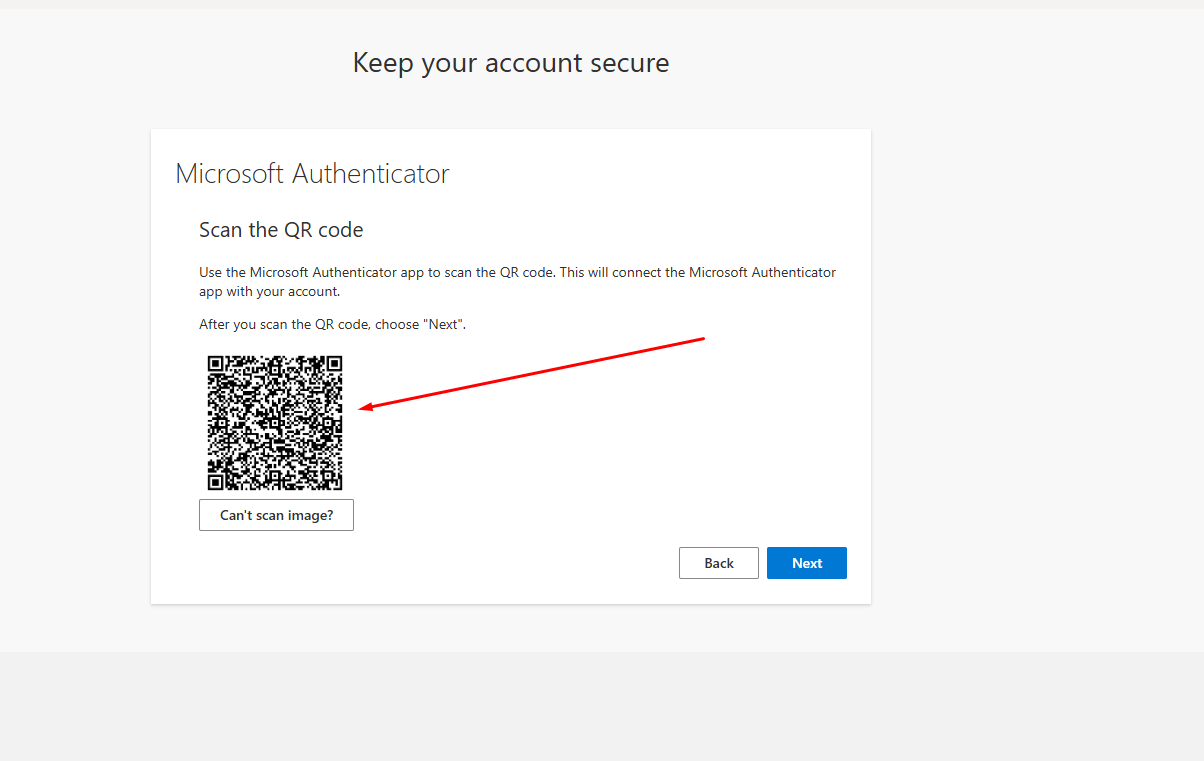Image resolution: width=1204 pixels, height=761 pixels.
Task: Click the midpoint of the red arrow line
Action: [x=533, y=373]
